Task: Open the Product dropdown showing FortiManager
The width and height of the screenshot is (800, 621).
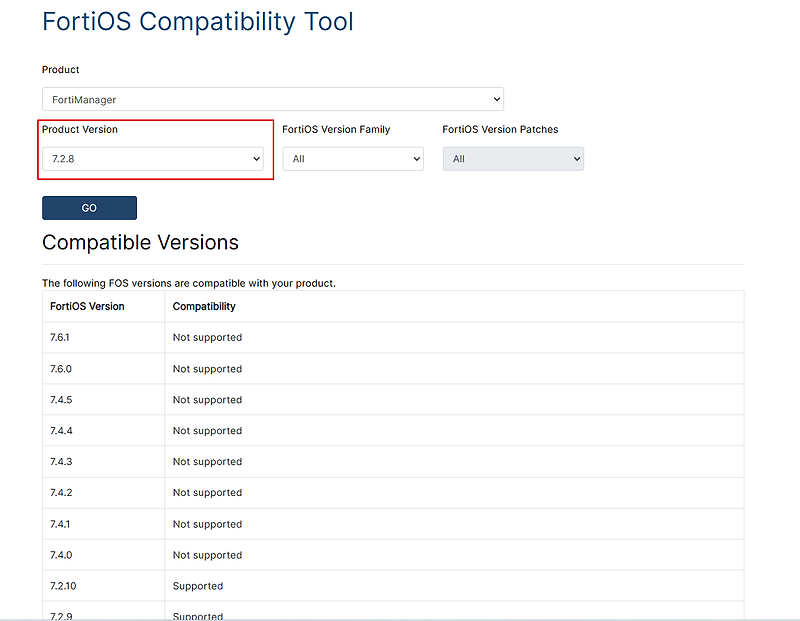Action: click(272, 99)
